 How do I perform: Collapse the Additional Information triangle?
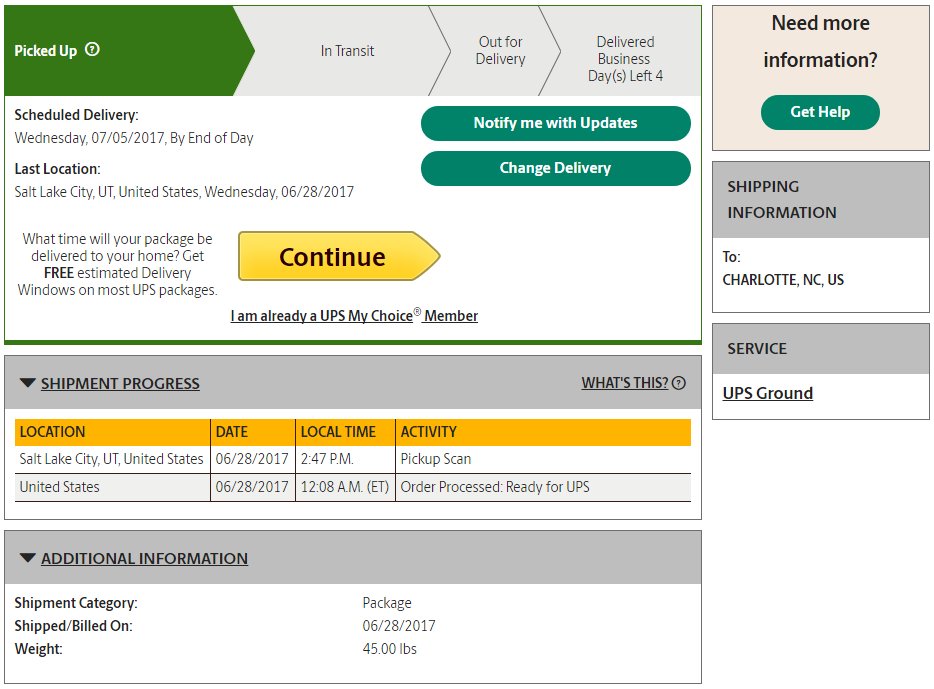(27, 557)
